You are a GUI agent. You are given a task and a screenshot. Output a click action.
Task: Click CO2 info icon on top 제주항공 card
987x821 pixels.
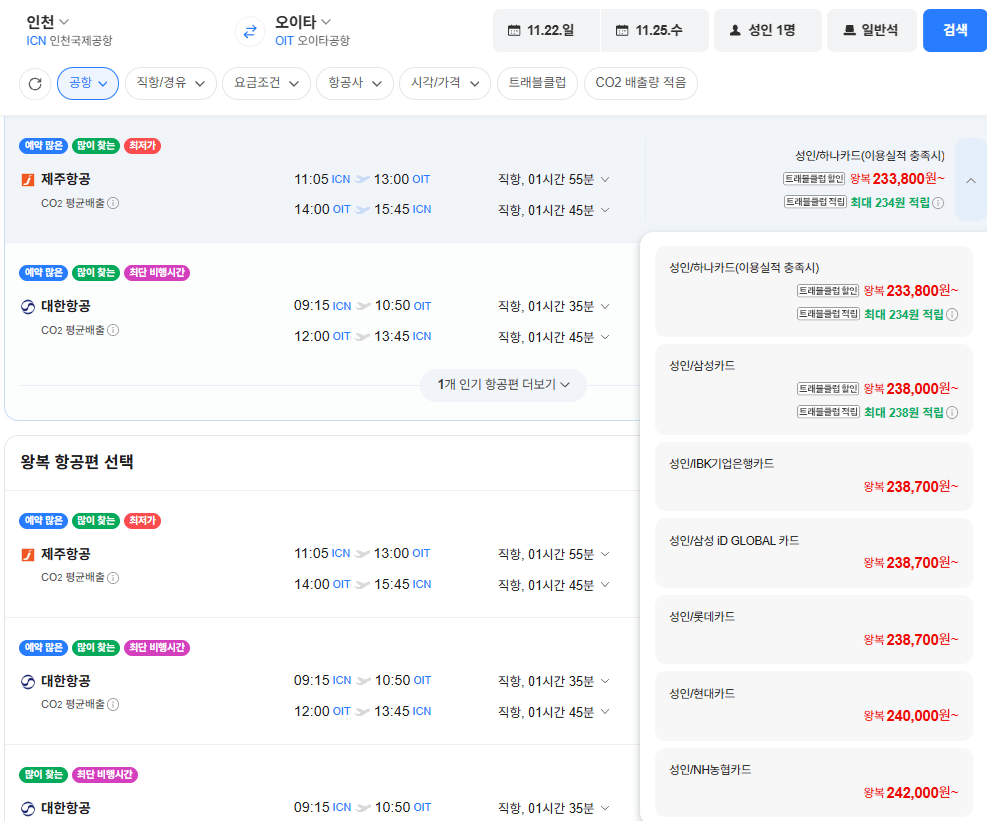coord(113,203)
